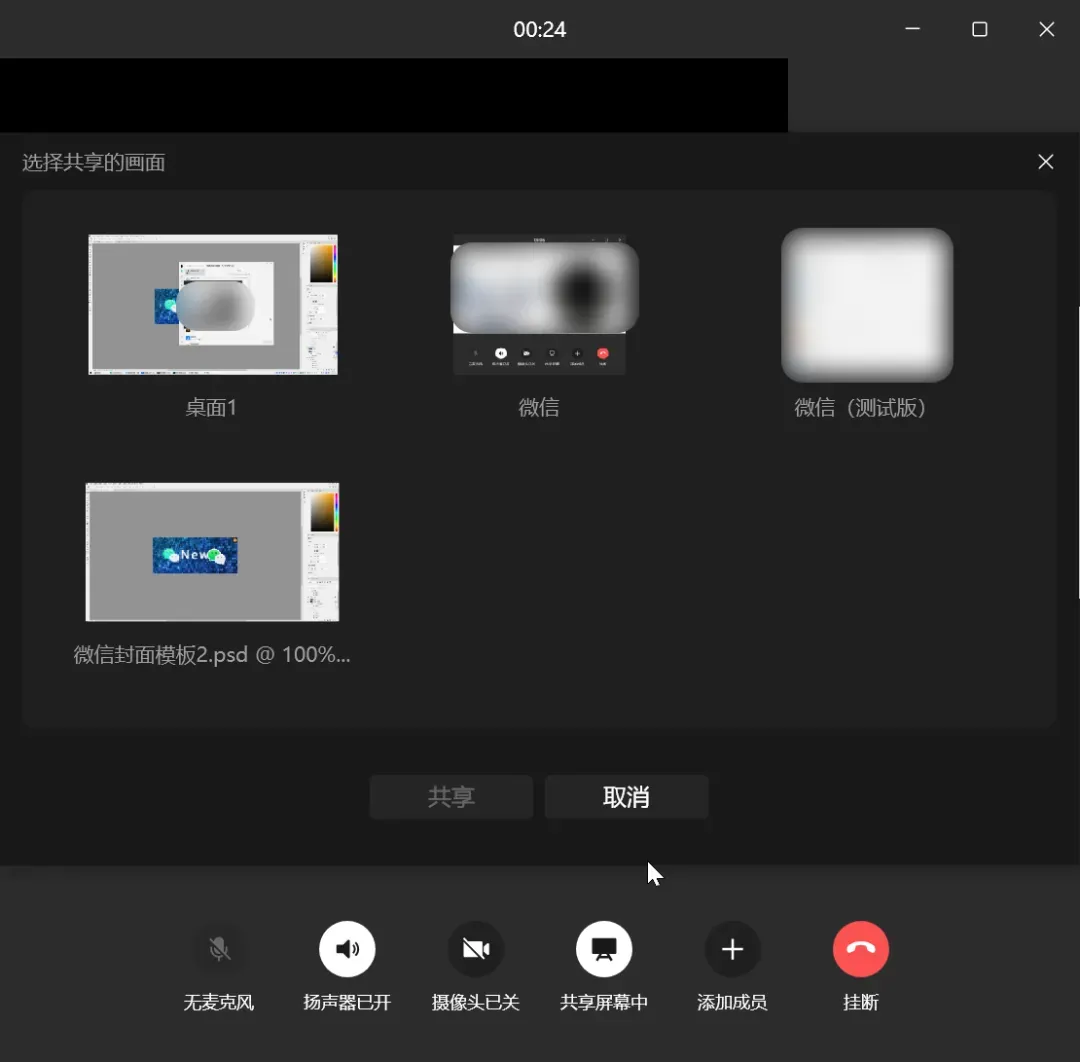The image size is (1080, 1062).
Task: Click the 微信（测试版）label
Action: (x=860, y=408)
